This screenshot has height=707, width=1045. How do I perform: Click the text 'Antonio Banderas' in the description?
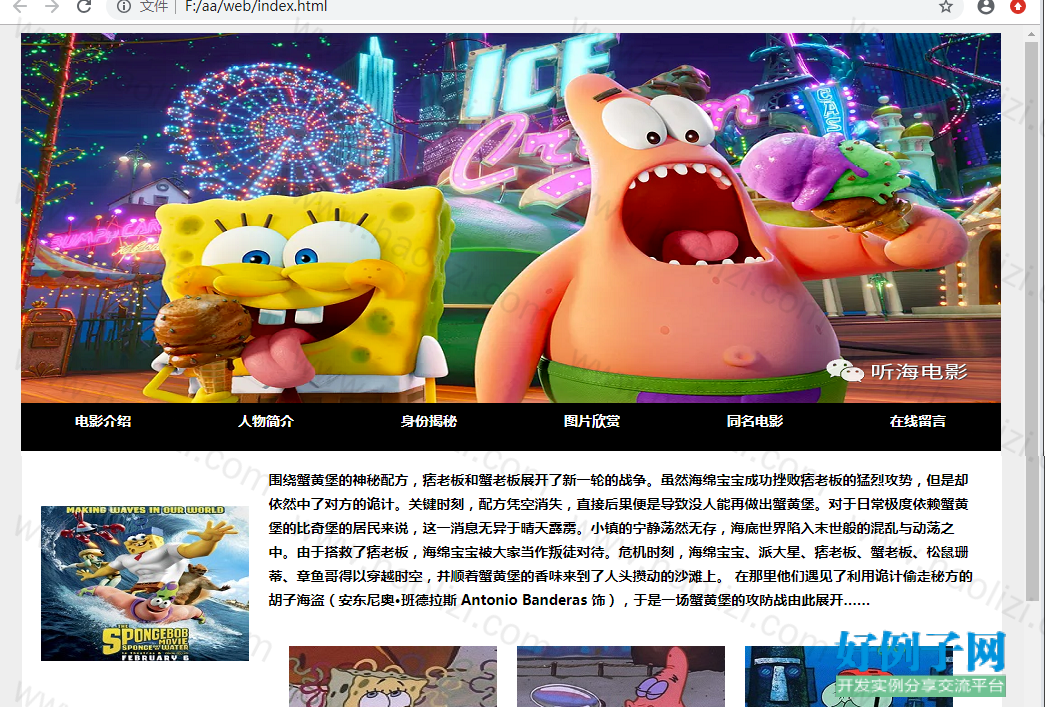coord(524,600)
